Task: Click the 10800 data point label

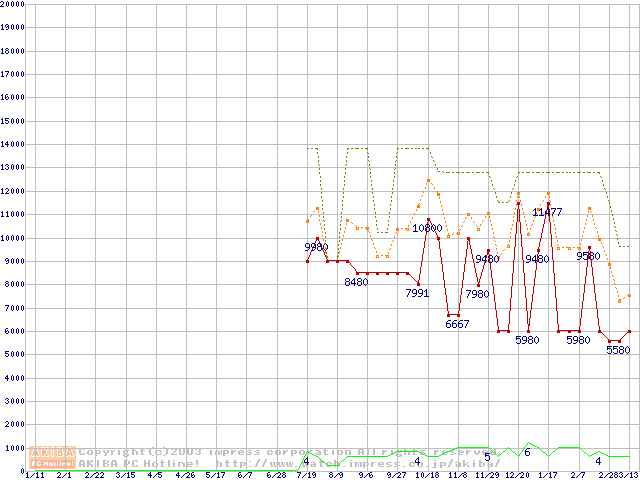Action: (427, 228)
